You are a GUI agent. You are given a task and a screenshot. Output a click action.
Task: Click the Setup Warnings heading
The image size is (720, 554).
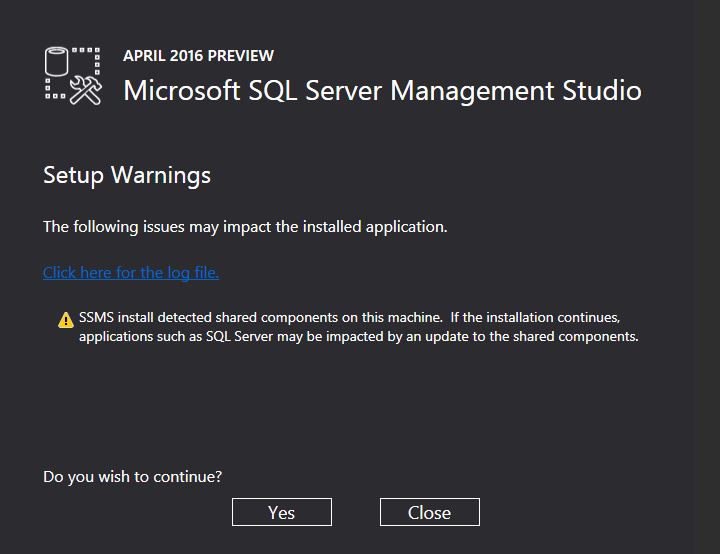[127, 175]
